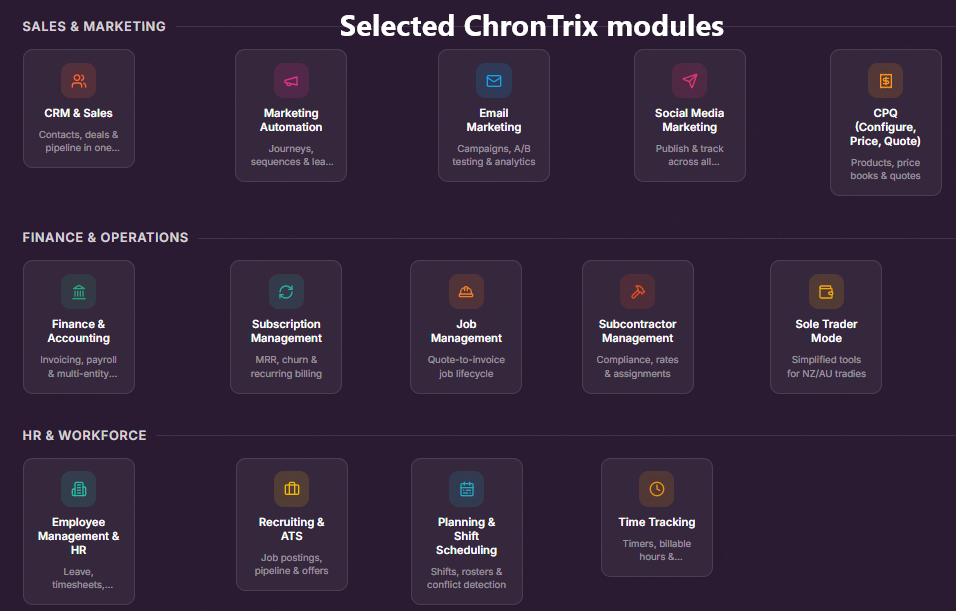
Task: Choose the Social Media Marketing module title
Action: click(x=690, y=120)
